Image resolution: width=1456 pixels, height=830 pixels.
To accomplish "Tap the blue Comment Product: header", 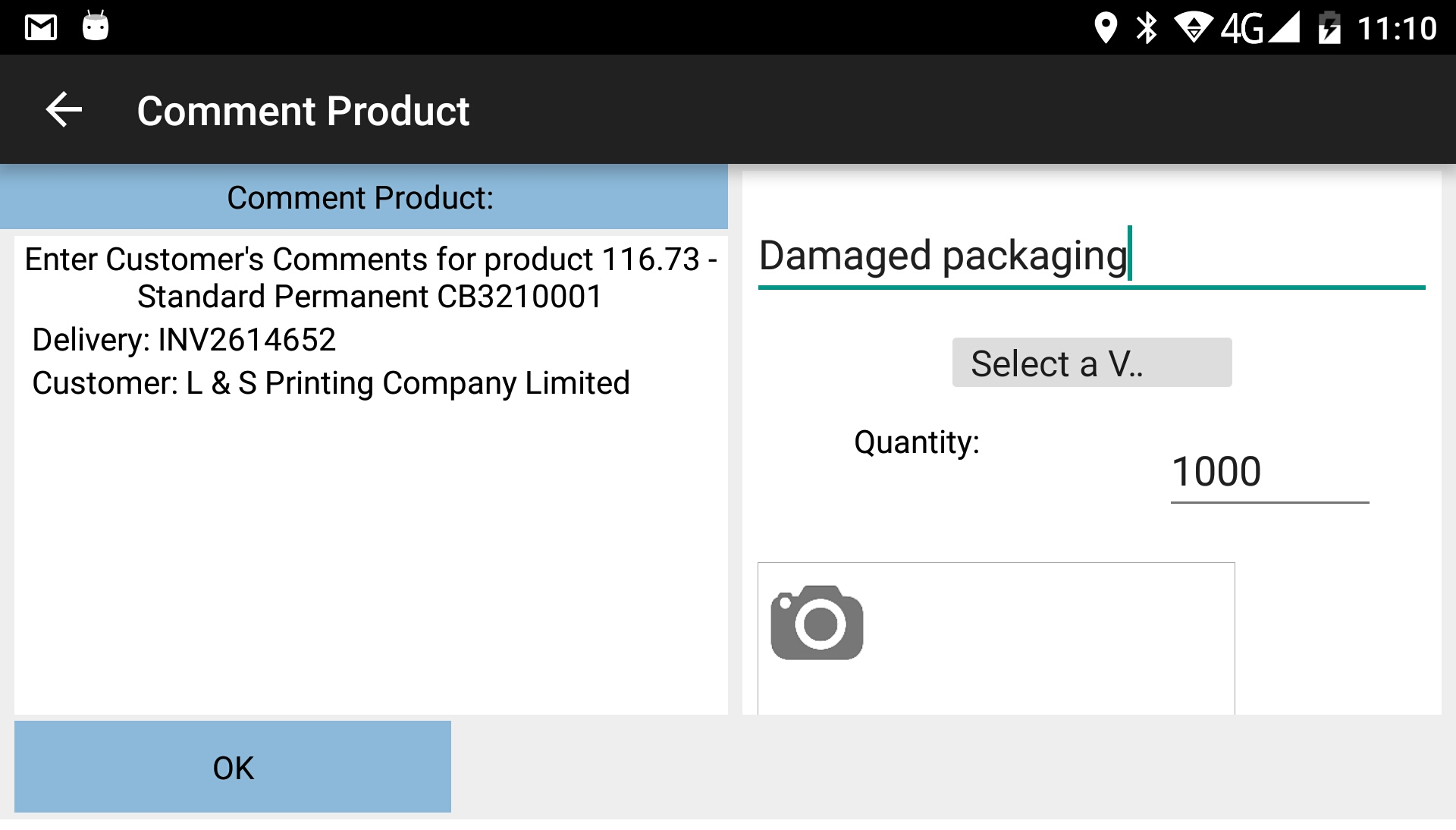I will [x=364, y=197].
